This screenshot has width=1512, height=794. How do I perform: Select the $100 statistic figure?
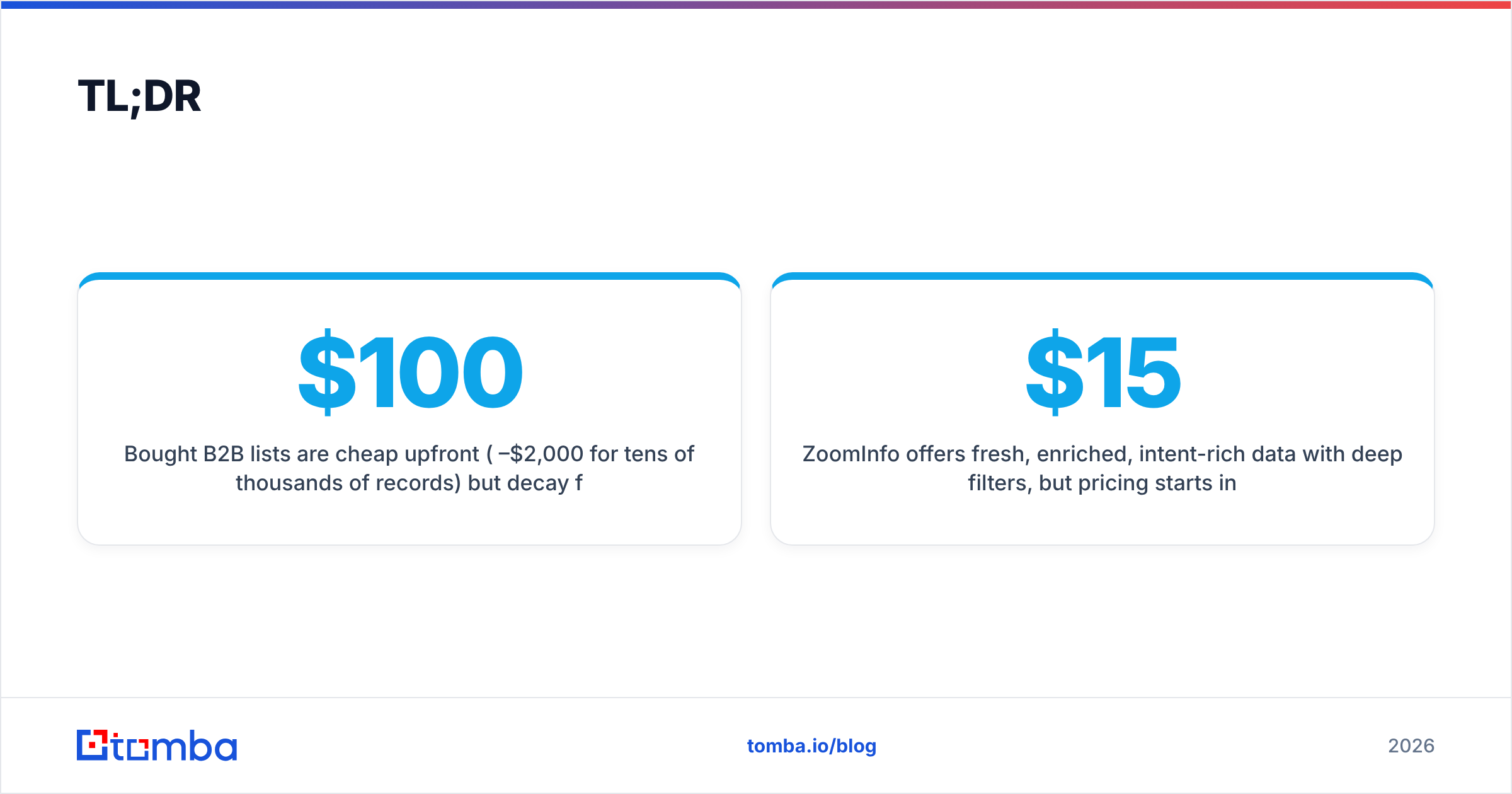410,372
